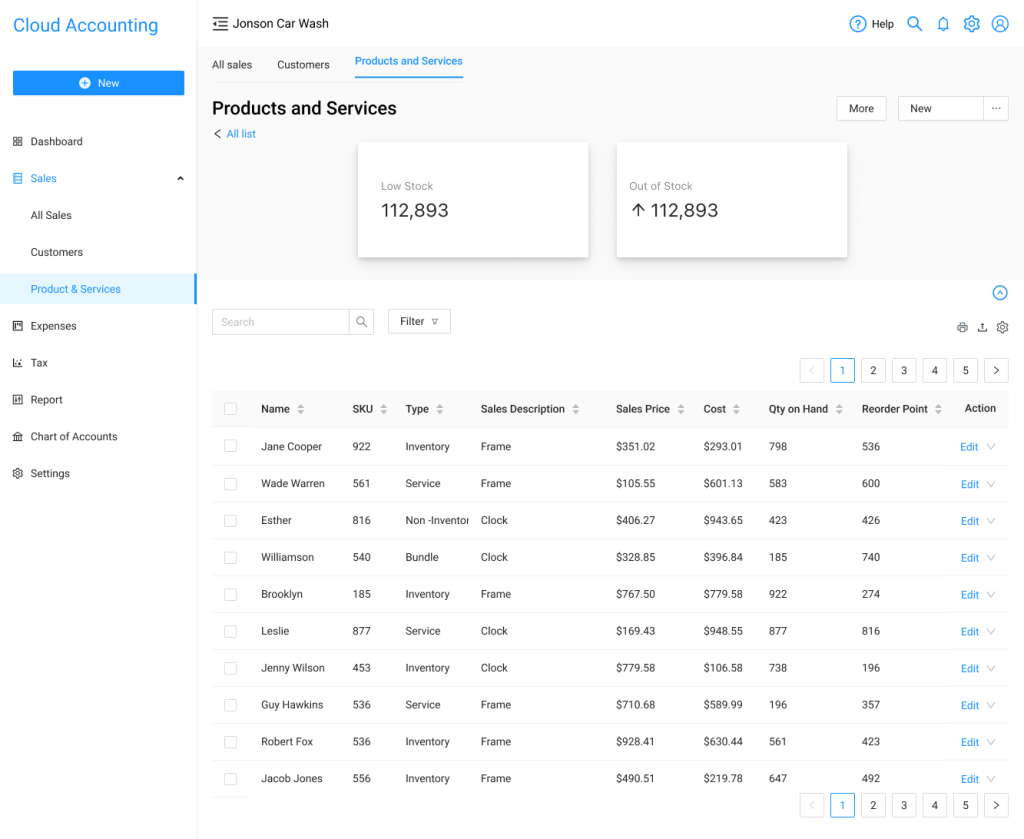
Task: Open Expenses in the sidebar
Action: (53, 326)
